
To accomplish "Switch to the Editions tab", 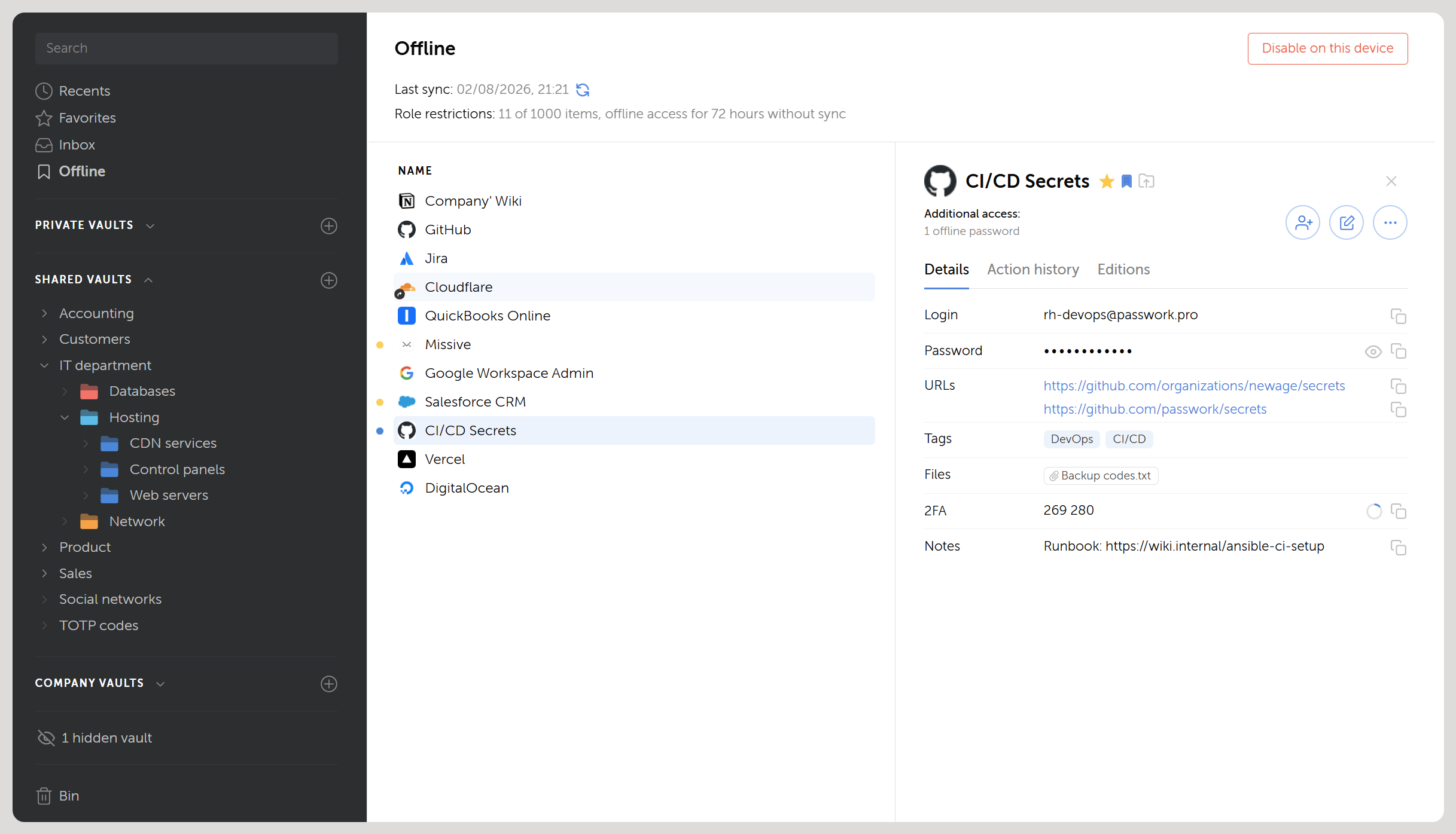I will [x=1123, y=270].
